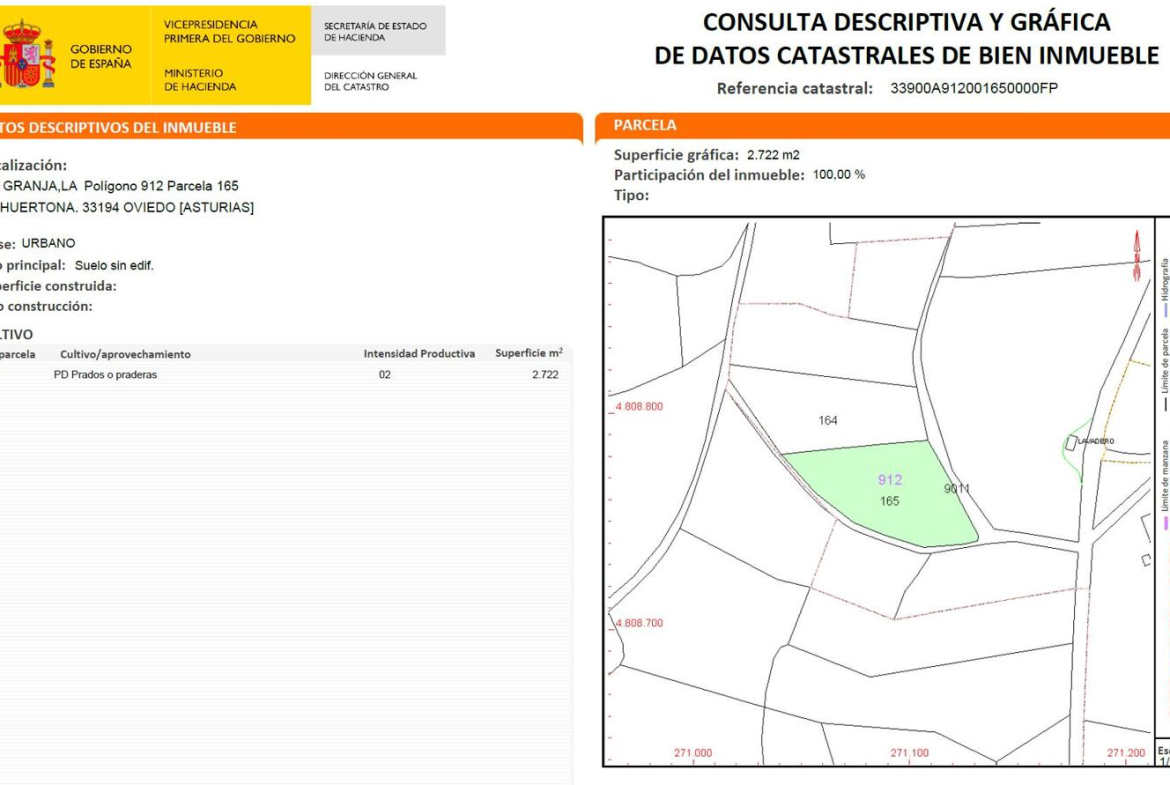The height and width of the screenshot is (785, 1170).
Task: Click parcel label 164 on the map
Action: pos(828,420)
